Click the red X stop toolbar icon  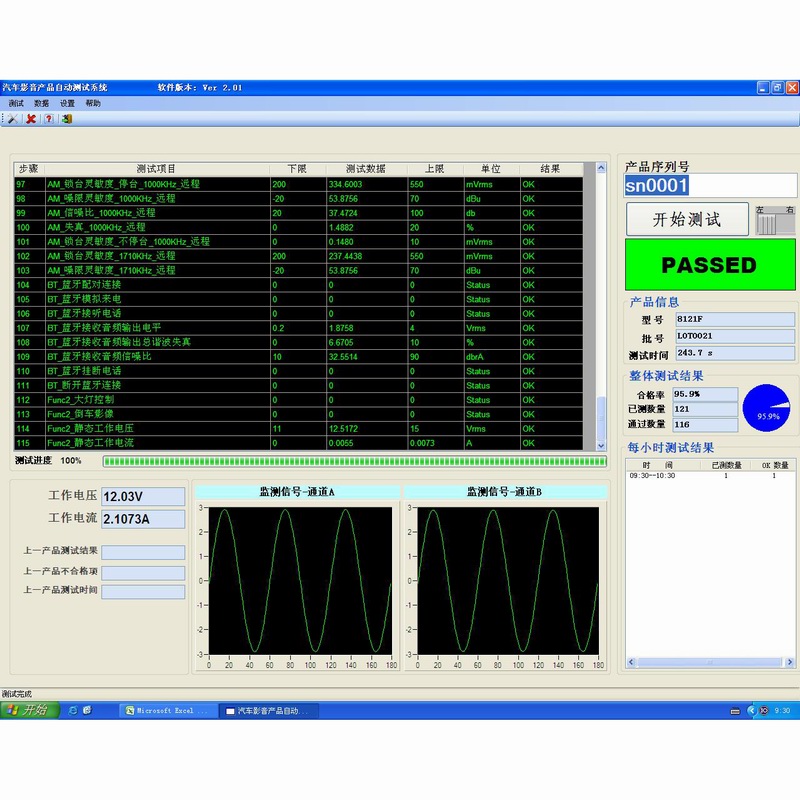(31, 118)
